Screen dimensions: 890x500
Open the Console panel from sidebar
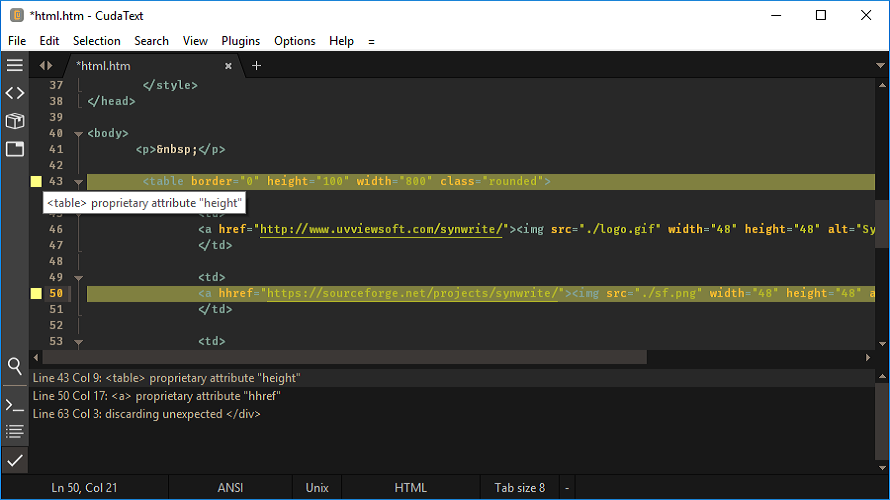[x=14, y=405]
